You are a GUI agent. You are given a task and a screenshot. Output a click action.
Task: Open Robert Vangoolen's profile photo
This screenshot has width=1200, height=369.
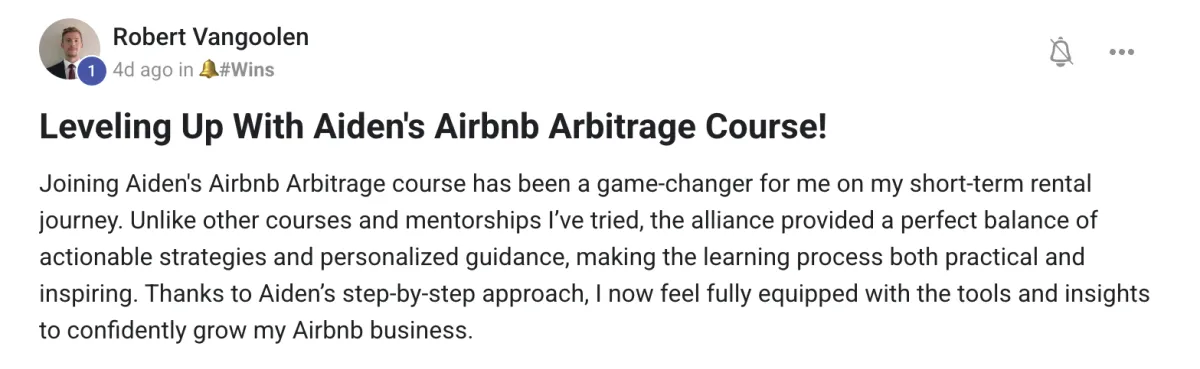[69, 49]
